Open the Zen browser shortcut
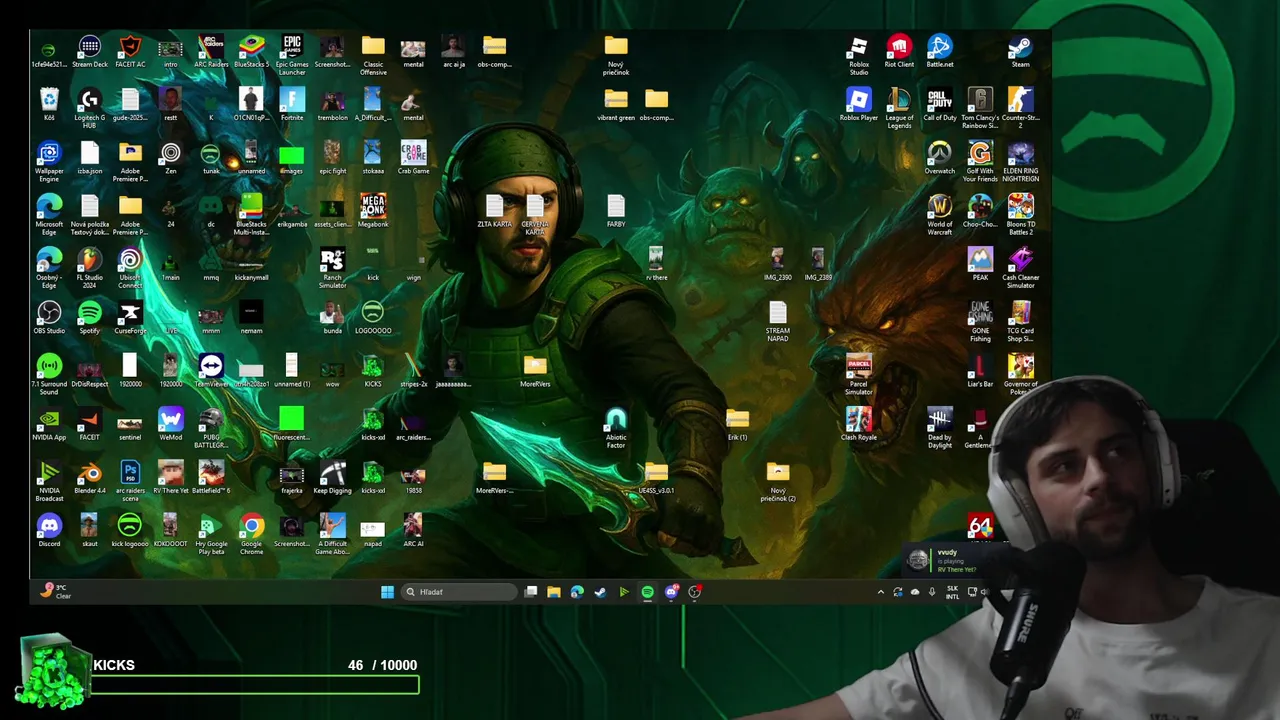The width and height of the screenshot is (1280, 720). tap(170, 158)
